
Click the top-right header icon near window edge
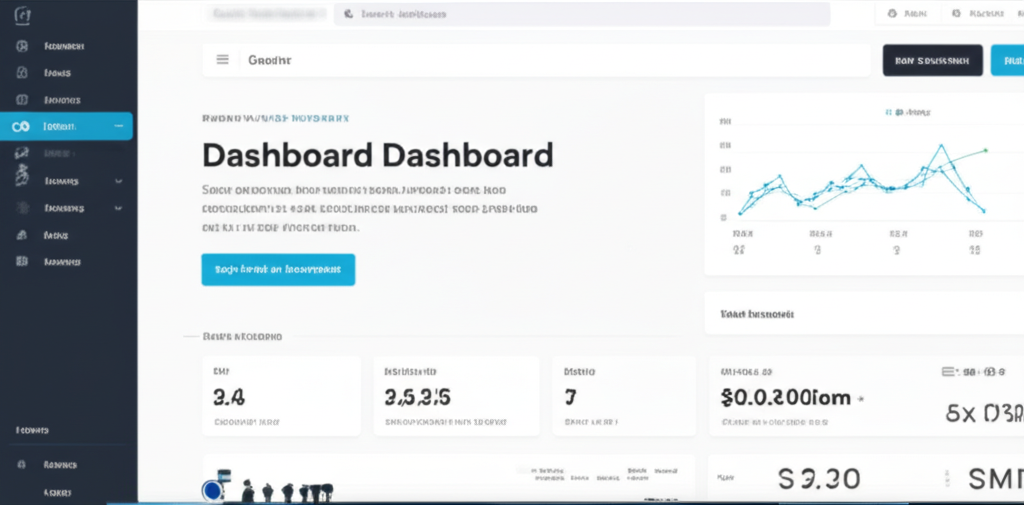click(x=957, y=14)
